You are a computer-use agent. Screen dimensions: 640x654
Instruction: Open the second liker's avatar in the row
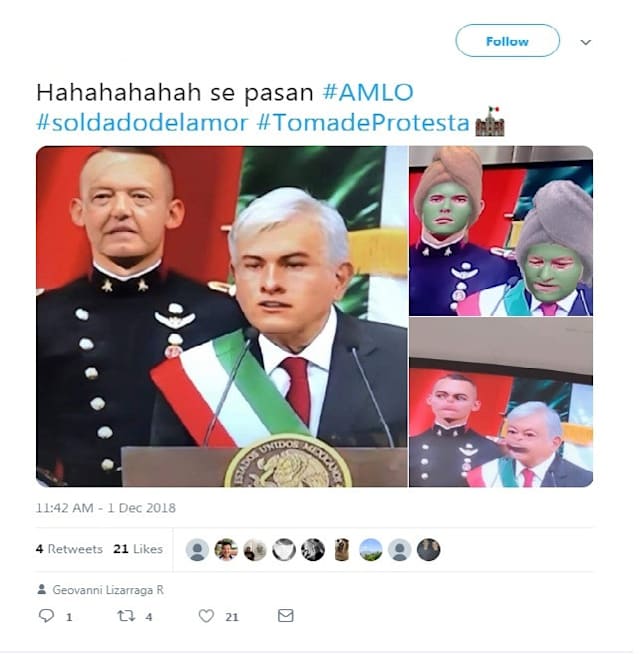(226, 550)
